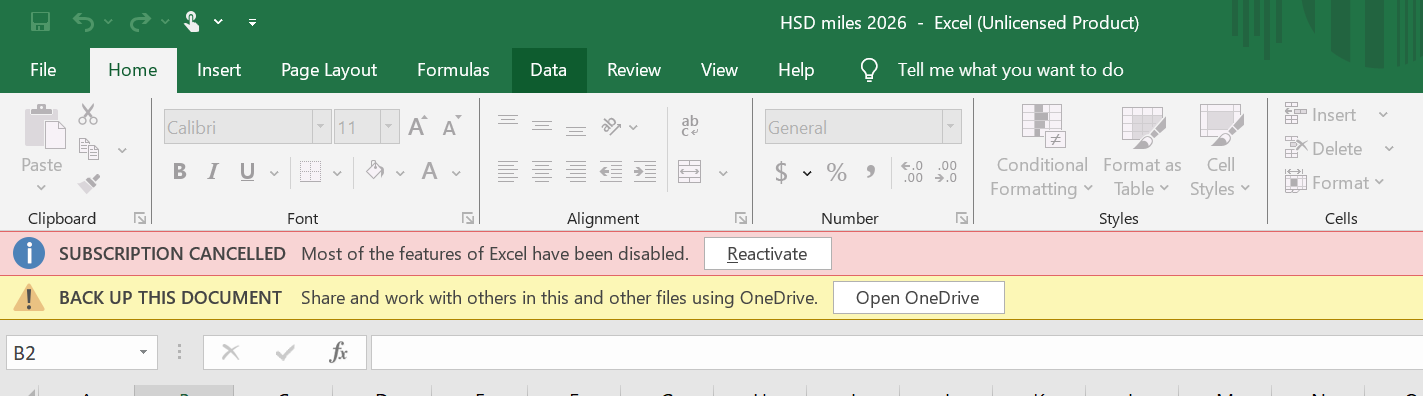Click the Open OneDrive button
This screenshot has width=1423, height=396.
point(919,297)
